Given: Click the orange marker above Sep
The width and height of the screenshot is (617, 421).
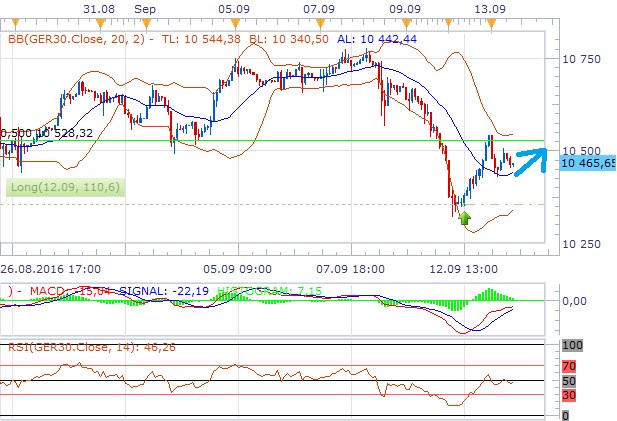Looking at the screenshot, I should (x=146, y=21).
